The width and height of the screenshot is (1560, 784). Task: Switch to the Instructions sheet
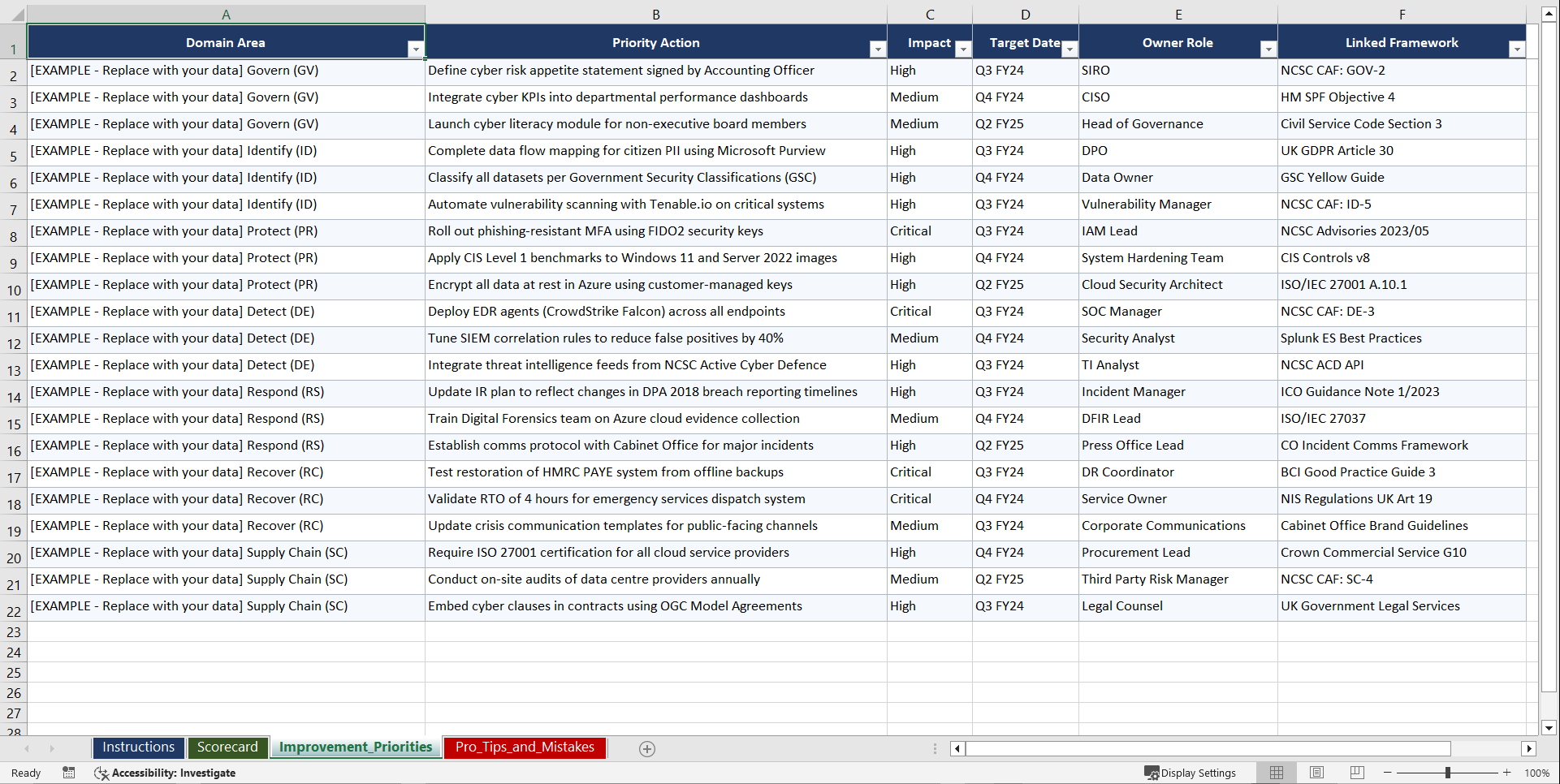click(138, 747)
